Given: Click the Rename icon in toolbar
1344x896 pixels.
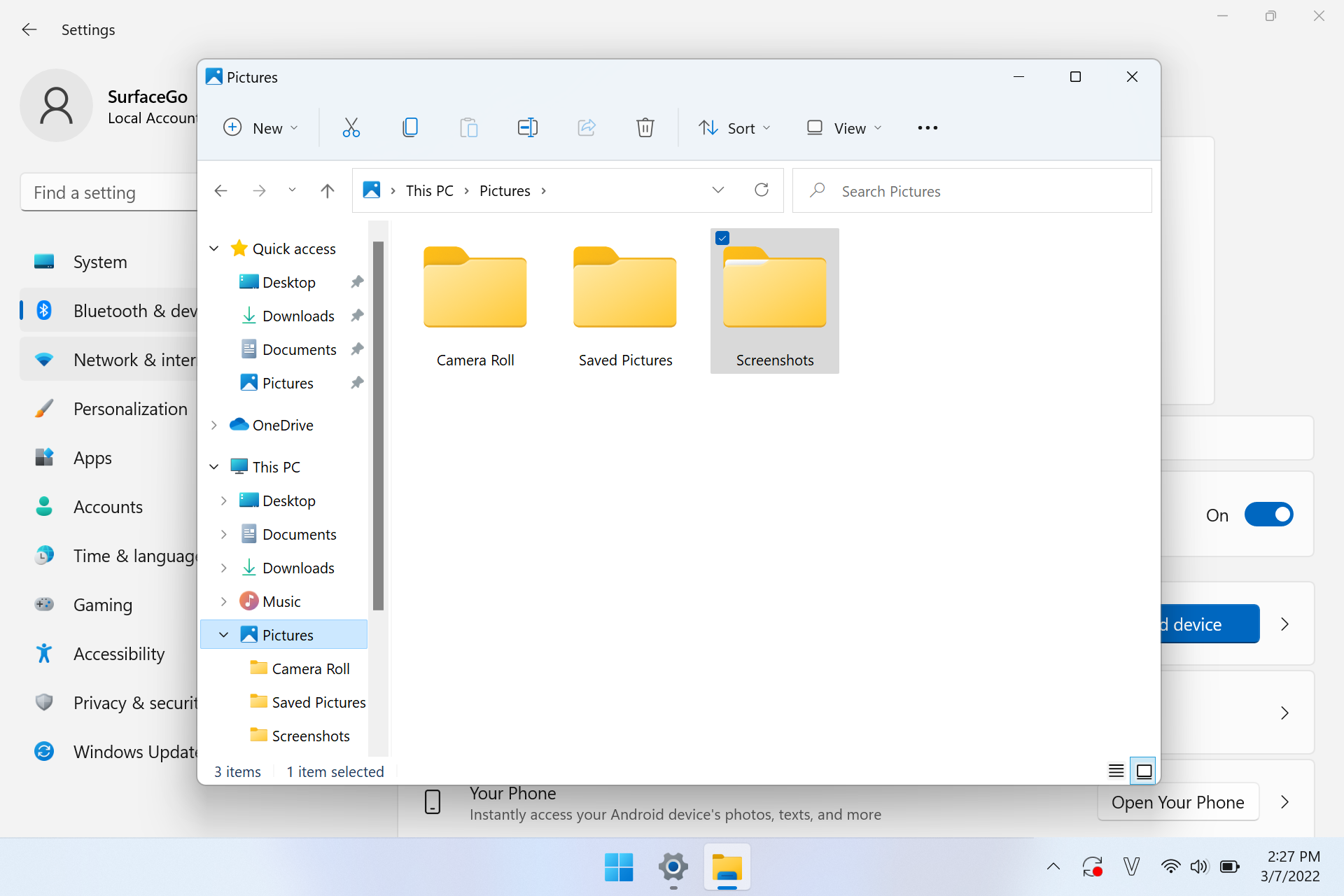Looking at the screenshot, I should tap(527, 127).
